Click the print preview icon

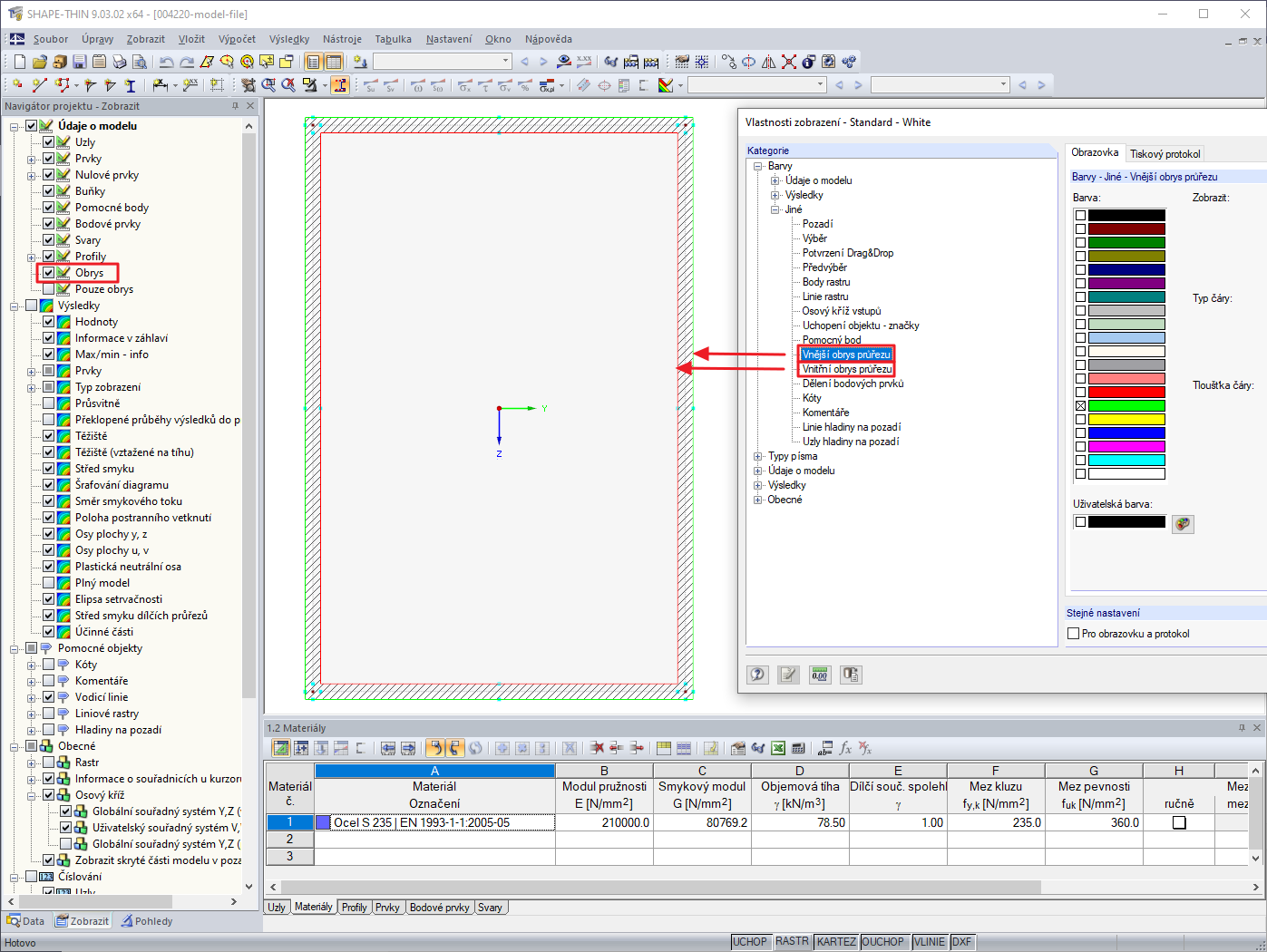140,62
